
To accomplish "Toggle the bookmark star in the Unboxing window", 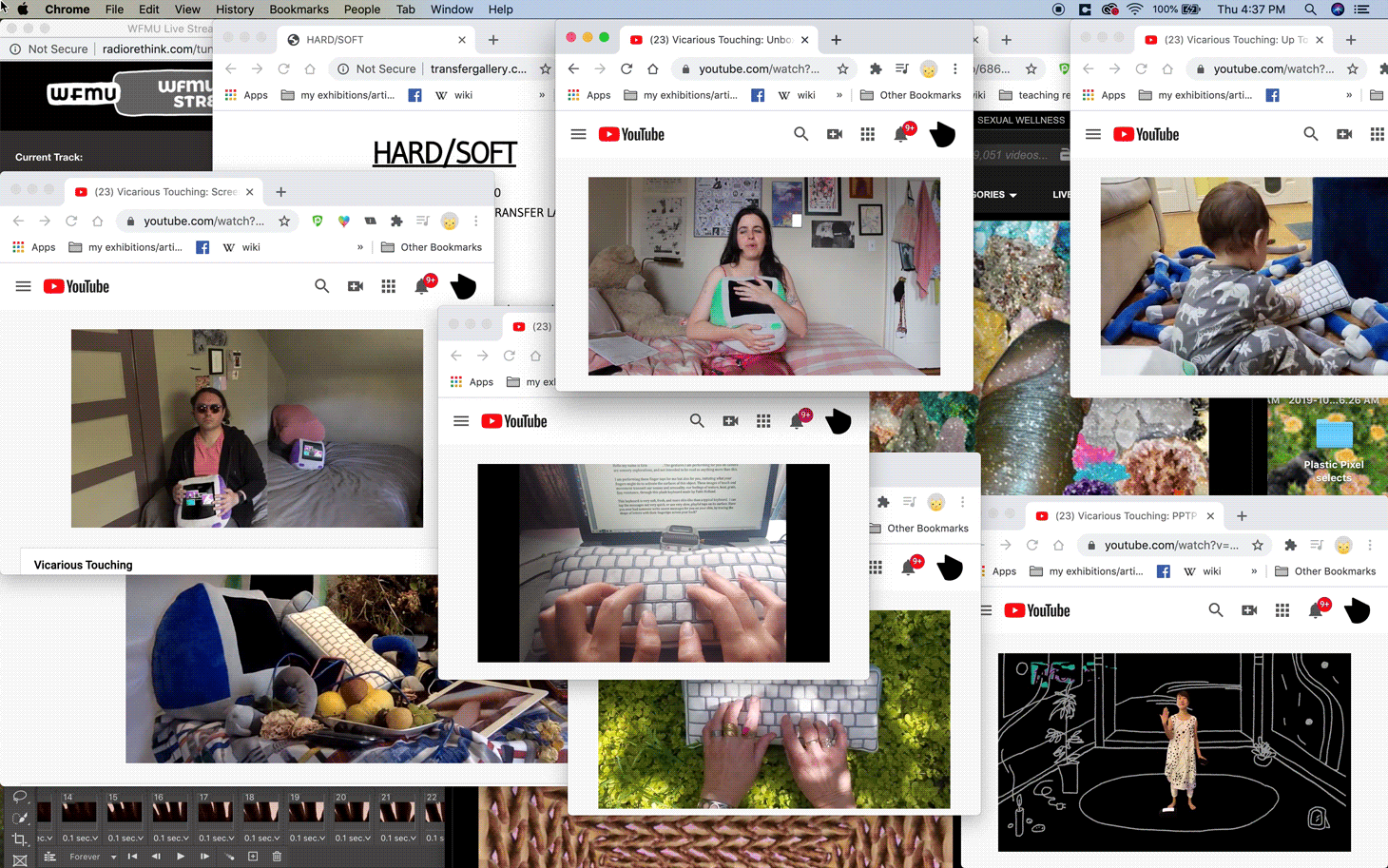I will point(842,68).
